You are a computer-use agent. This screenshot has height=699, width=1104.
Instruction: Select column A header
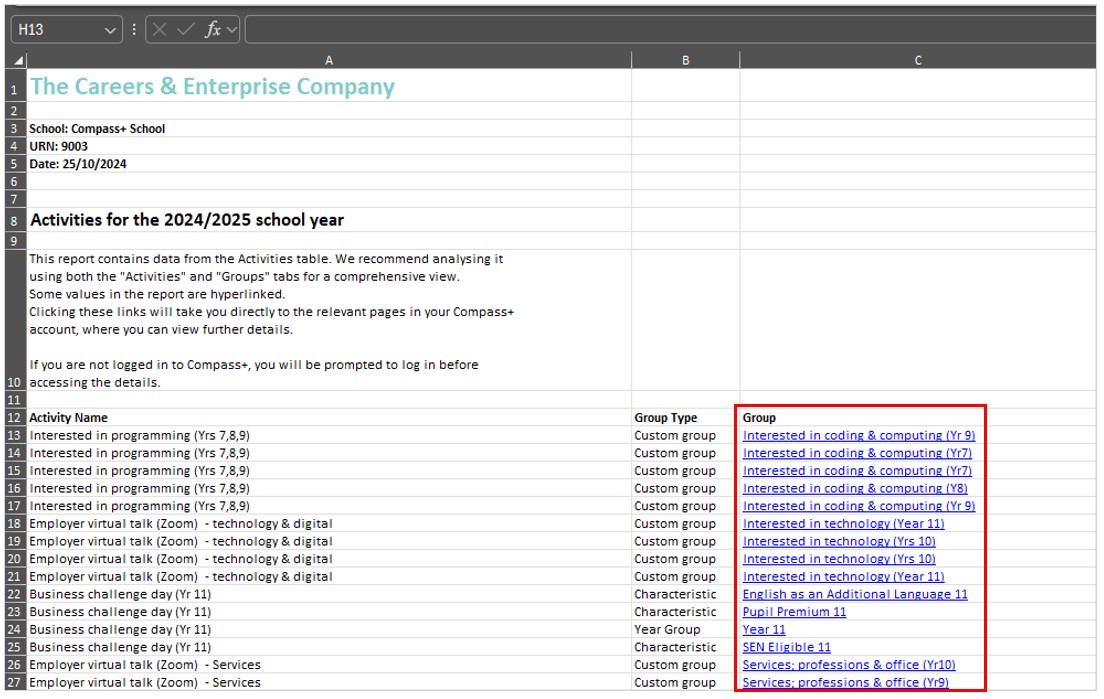point(329,61)
